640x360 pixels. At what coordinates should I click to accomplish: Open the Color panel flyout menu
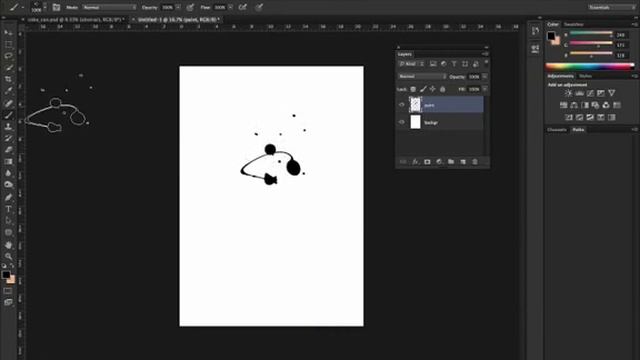(x=634, y=24)
